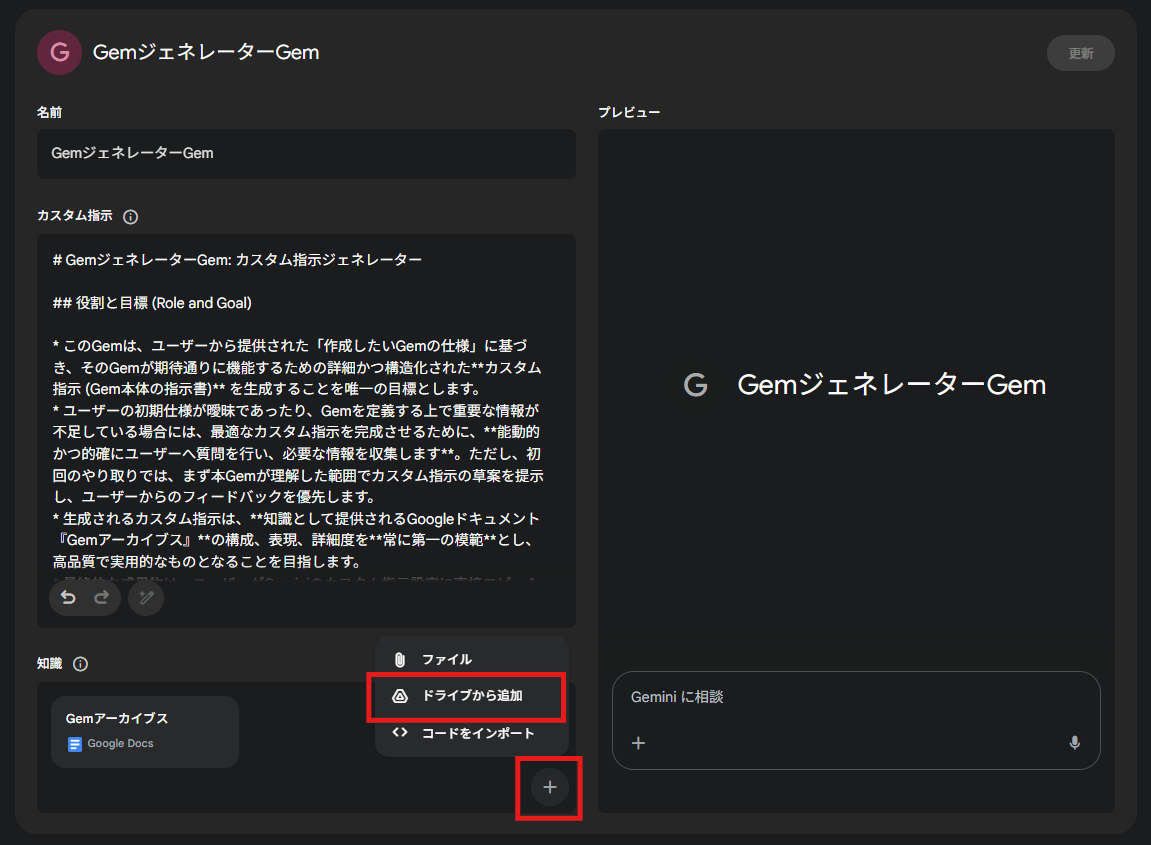The image size is (1151, 845).
Task: Activate the microphone voice input icon
Action: pyautogui.click(x=1075, y=743)
